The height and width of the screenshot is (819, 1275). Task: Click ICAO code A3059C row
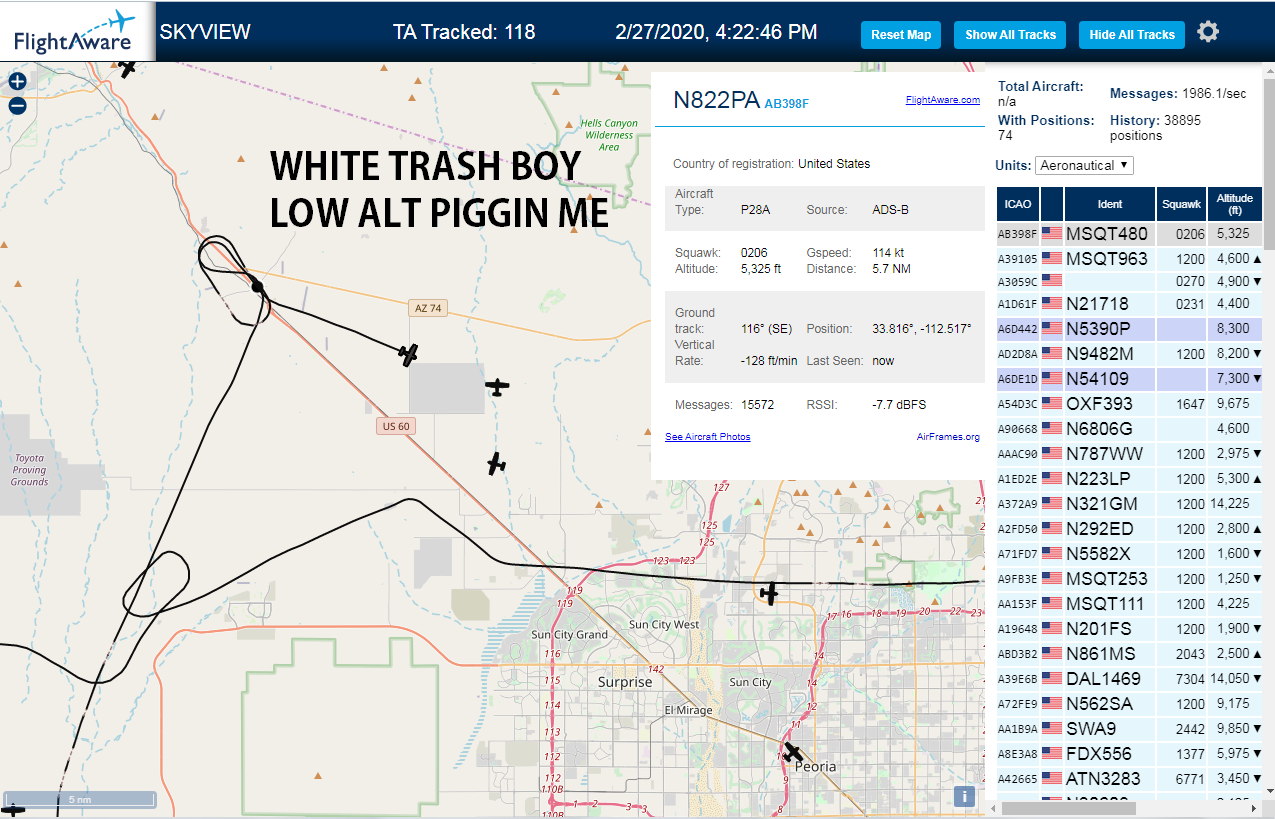1130,281
